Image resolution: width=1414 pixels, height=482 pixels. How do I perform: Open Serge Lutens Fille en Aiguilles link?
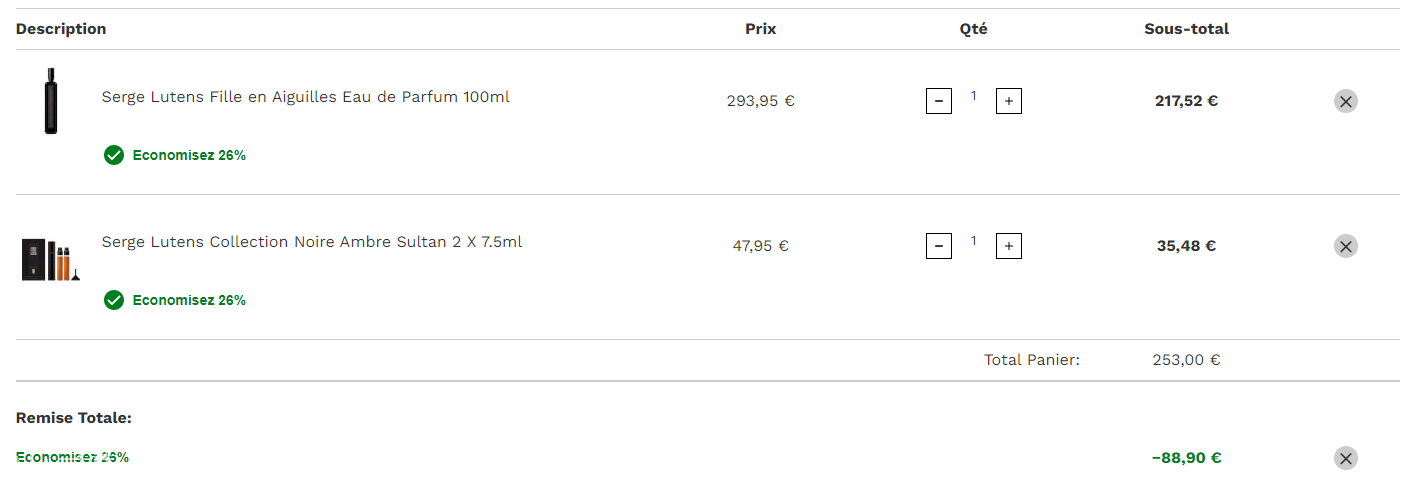click(306, 97)
